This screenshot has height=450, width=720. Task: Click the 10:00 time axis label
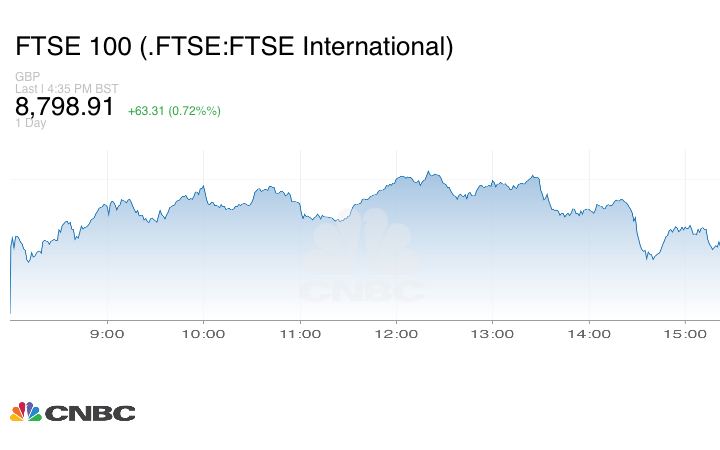[203, 334]
